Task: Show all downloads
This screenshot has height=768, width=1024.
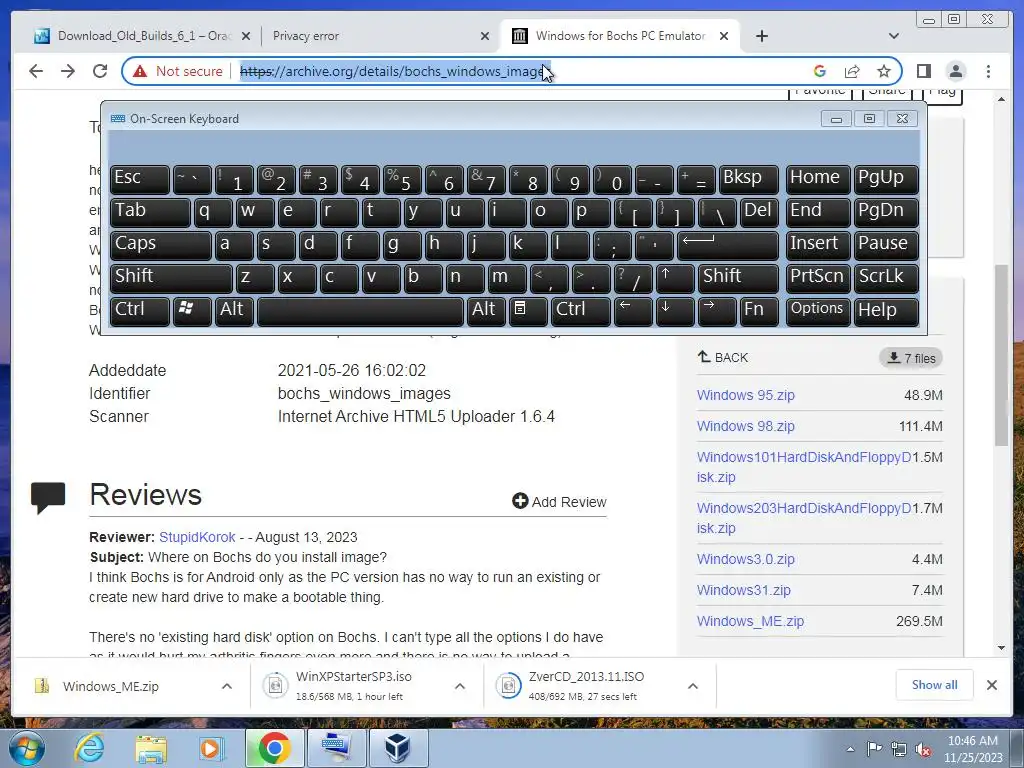Action: (935, 684)
